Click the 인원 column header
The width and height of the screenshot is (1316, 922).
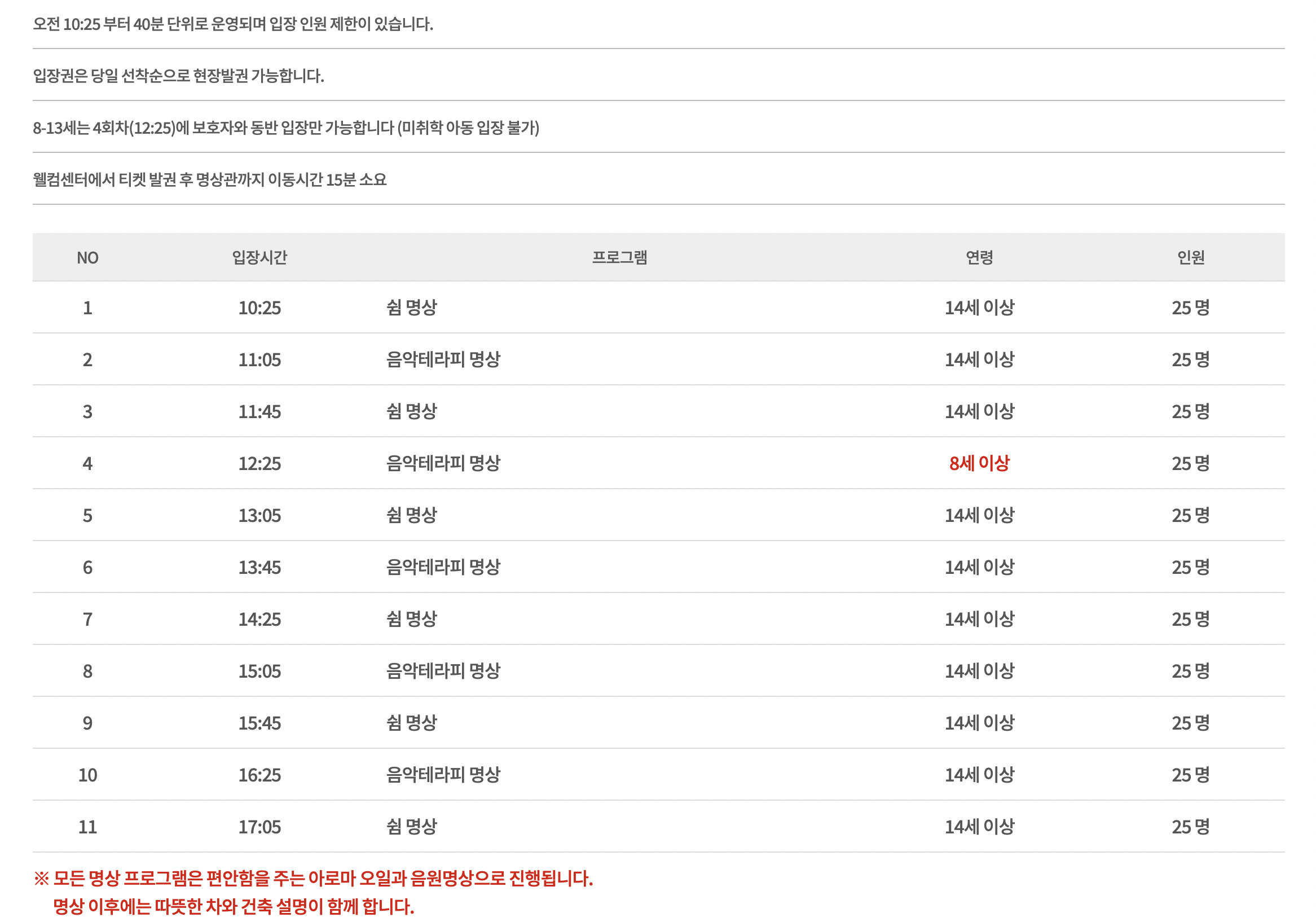[x=1190, y=257]
